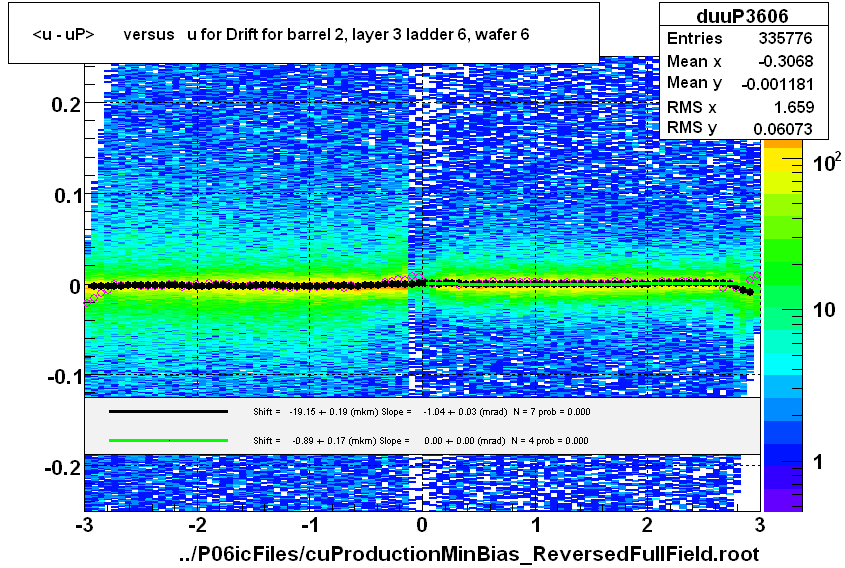Click the plot title '<u - uP> versus u for Drift'
Viewport: 845px width, 568px height.
280,34
